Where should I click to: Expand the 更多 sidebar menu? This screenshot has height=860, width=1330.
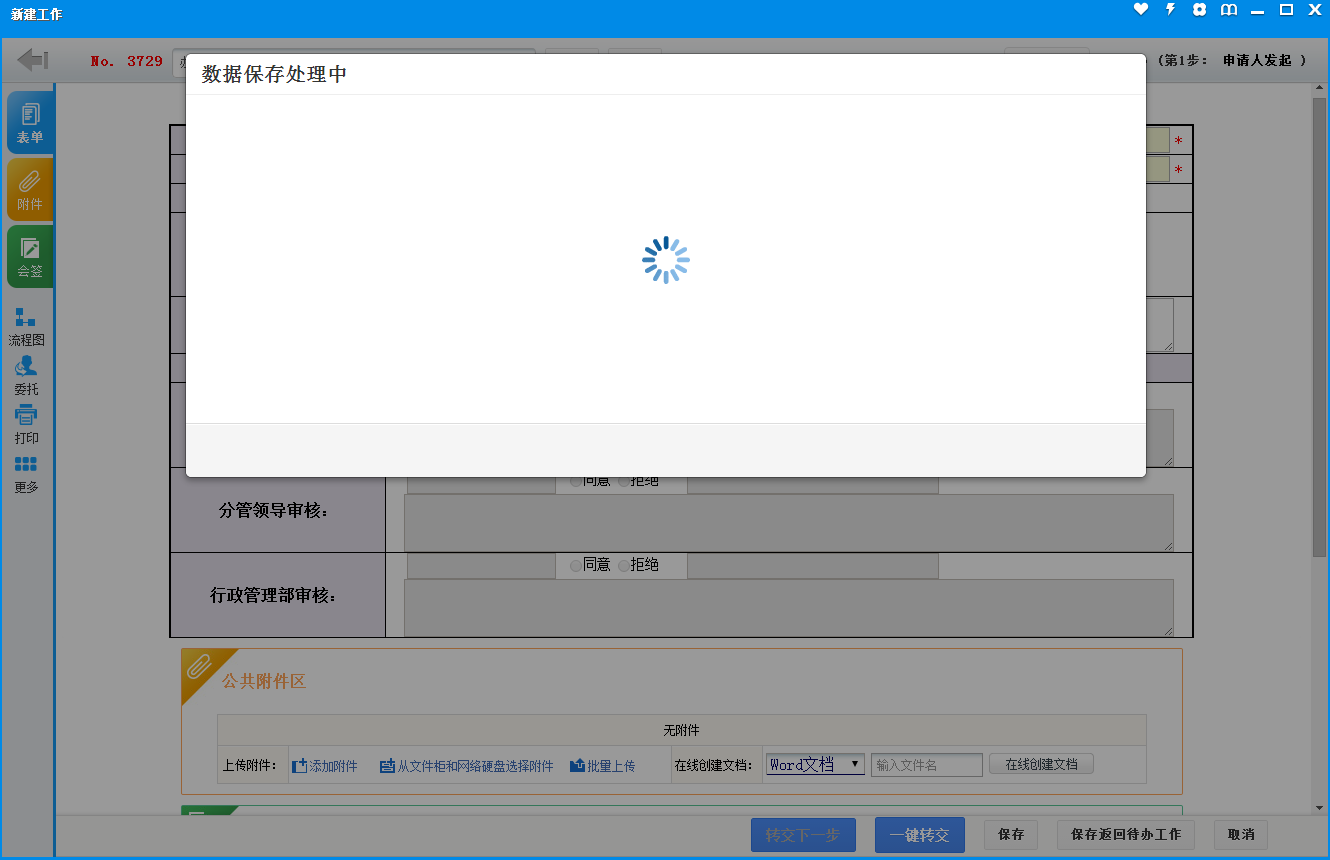pyautogui.click(x=26, y=473)
